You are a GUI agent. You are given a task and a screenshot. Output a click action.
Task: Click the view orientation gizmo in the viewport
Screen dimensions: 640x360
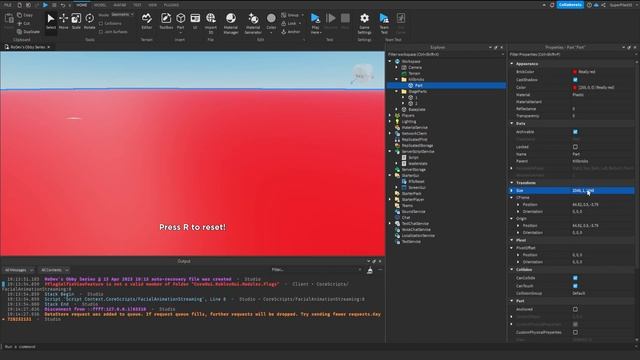pos(362,74)
